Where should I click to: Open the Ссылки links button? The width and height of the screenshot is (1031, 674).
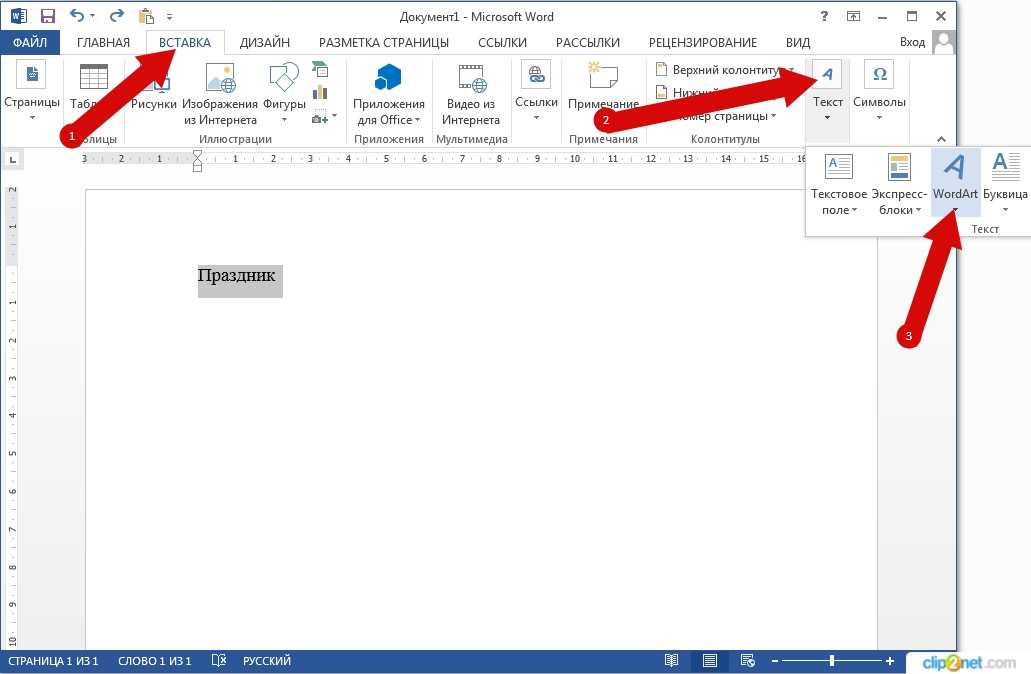[x=536, y=91]
